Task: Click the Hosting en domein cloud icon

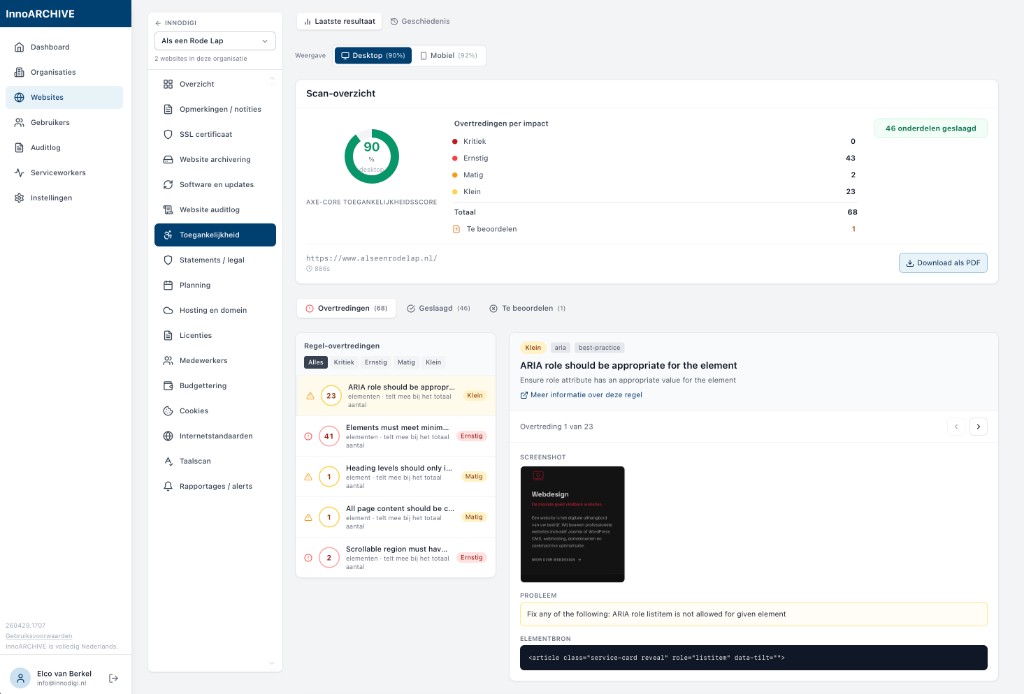Action: 169,310
